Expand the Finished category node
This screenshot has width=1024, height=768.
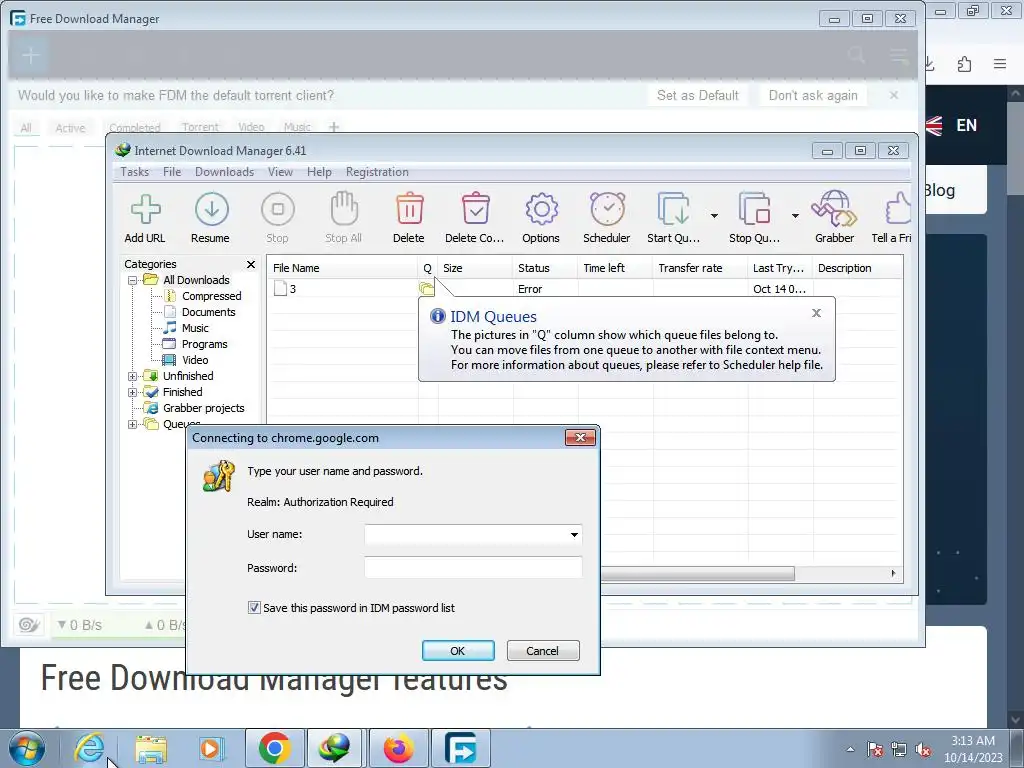(132, 392)
